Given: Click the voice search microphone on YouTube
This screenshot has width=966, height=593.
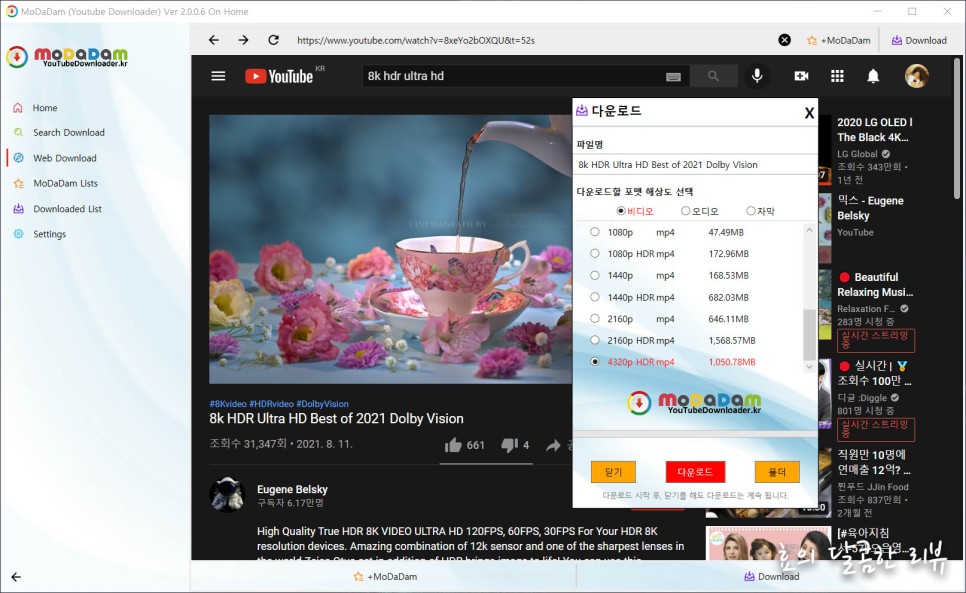Looking at the screenshot, I should tap(757, 75).
